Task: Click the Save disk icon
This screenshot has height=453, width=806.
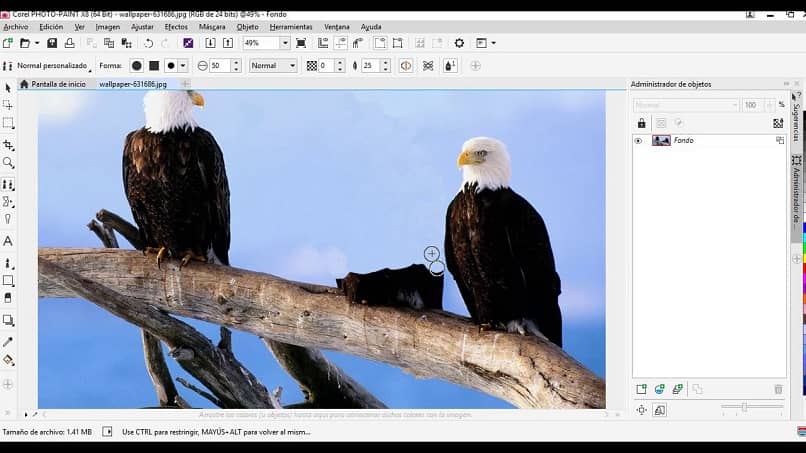Action: pyautogui.click(x=53, y=43)
